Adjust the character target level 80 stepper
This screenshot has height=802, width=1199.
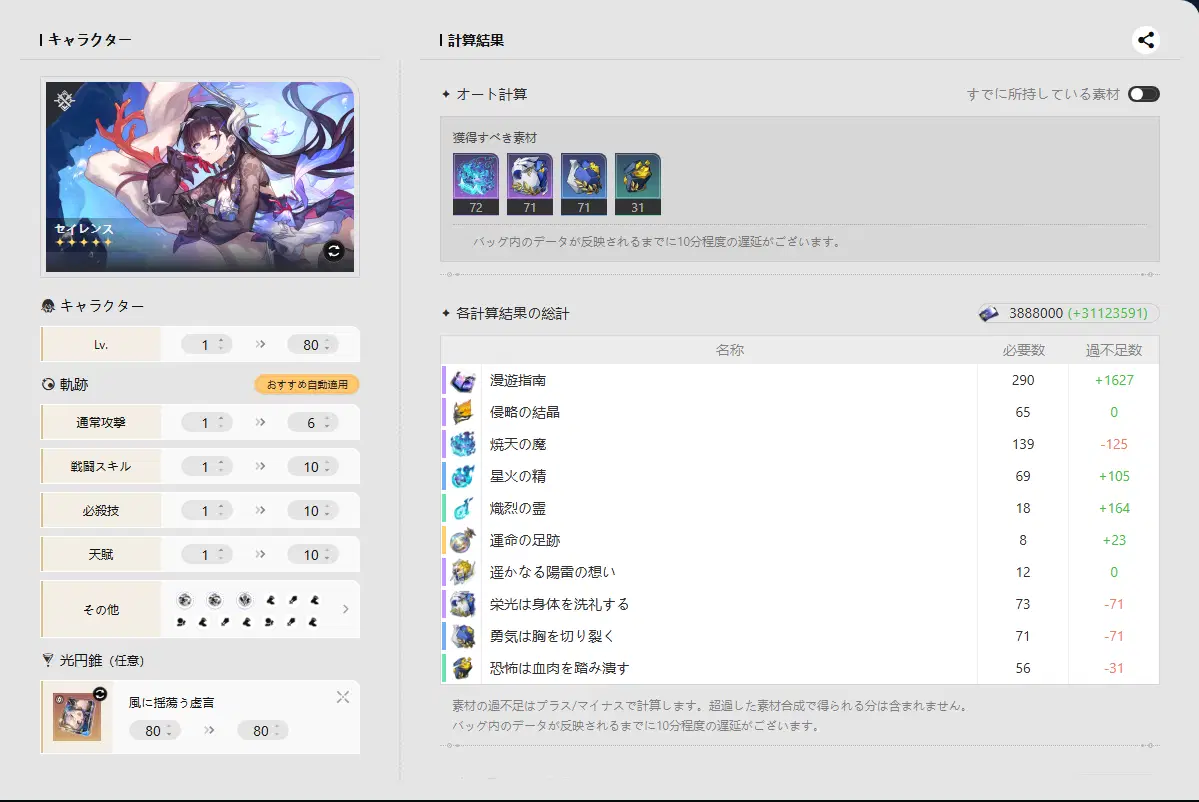pyautogui.click(x=325, y=345)
